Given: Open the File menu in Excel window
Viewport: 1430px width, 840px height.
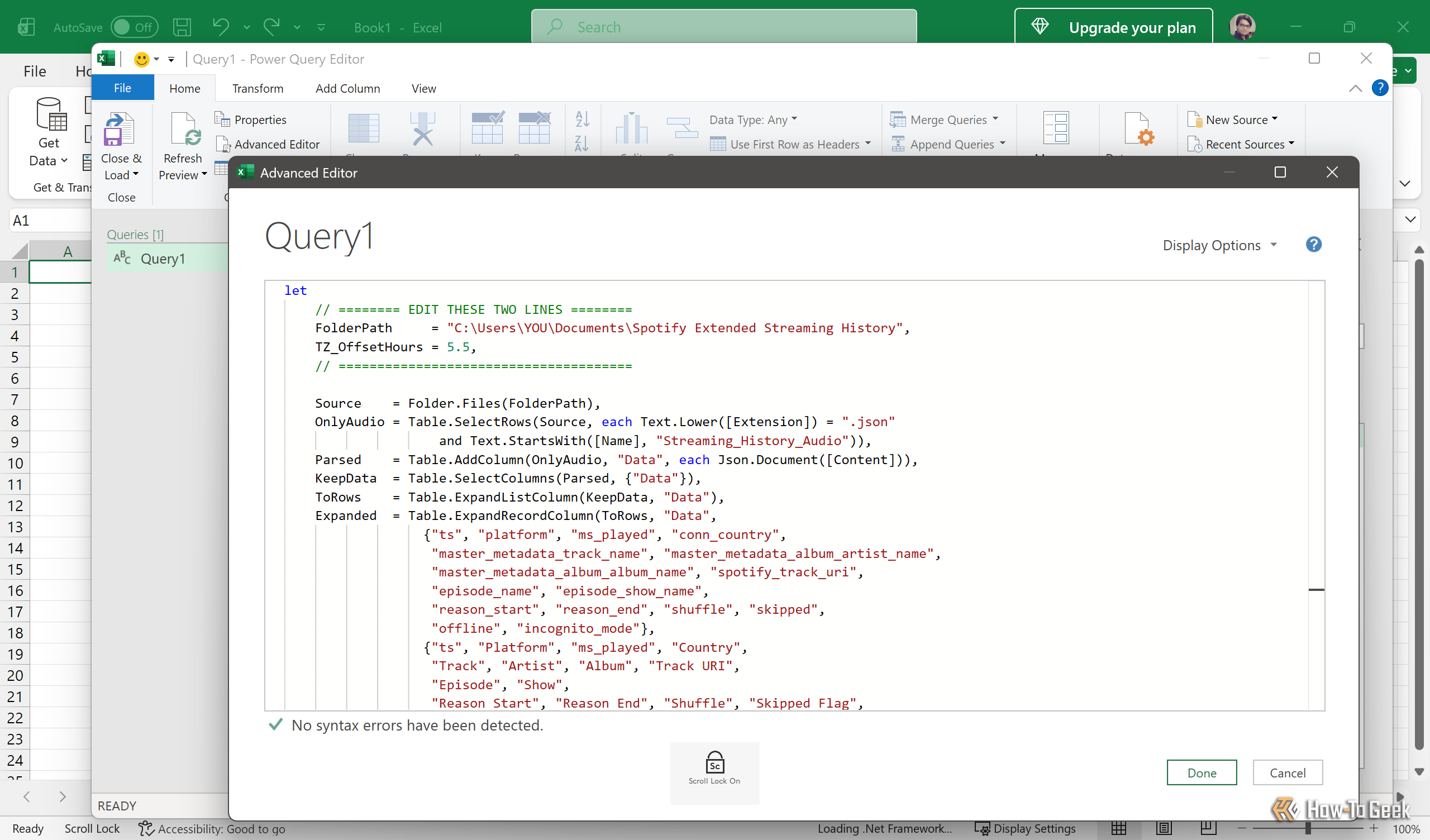Looking at the screenshot, I should (35, 71).
